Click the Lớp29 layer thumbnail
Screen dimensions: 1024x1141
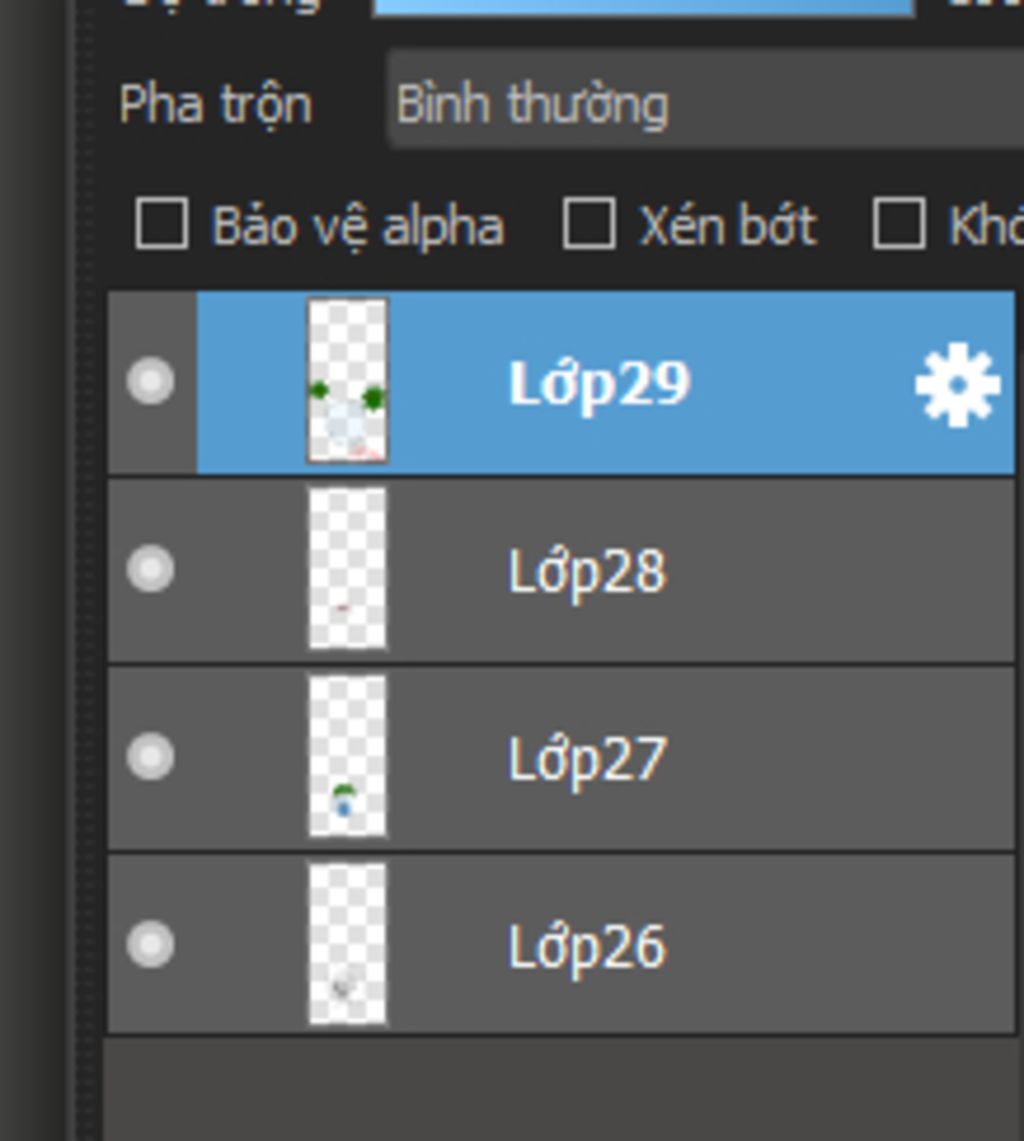pyautogui.click(x=347, y=381)
